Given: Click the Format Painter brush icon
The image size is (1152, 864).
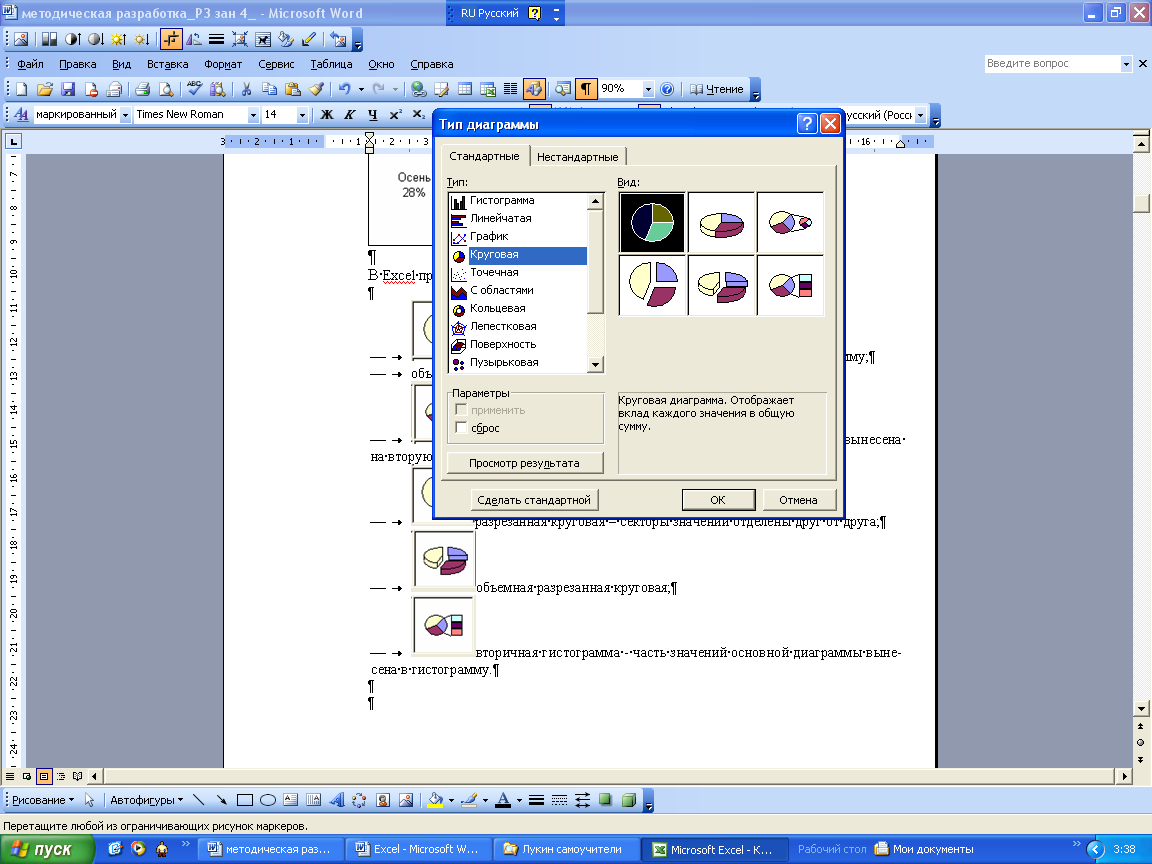Looking at the screenshot, I should (317, 89).
